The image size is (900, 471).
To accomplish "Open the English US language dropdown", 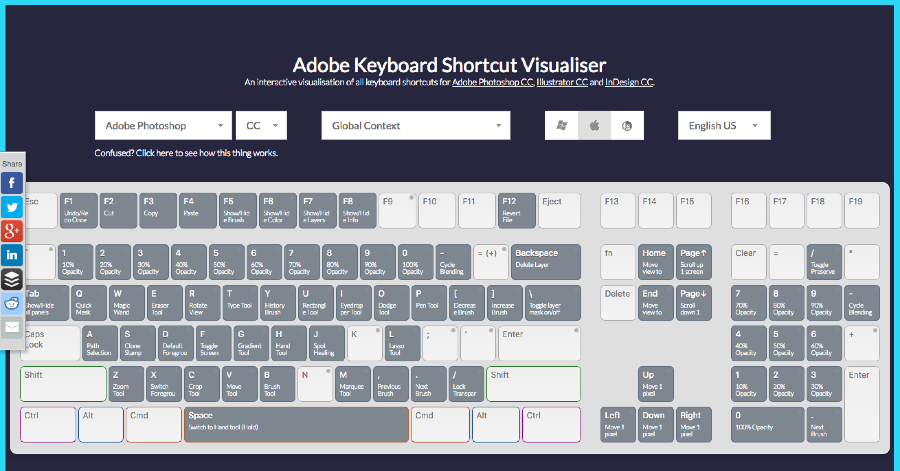I will (x=724, y=126).
